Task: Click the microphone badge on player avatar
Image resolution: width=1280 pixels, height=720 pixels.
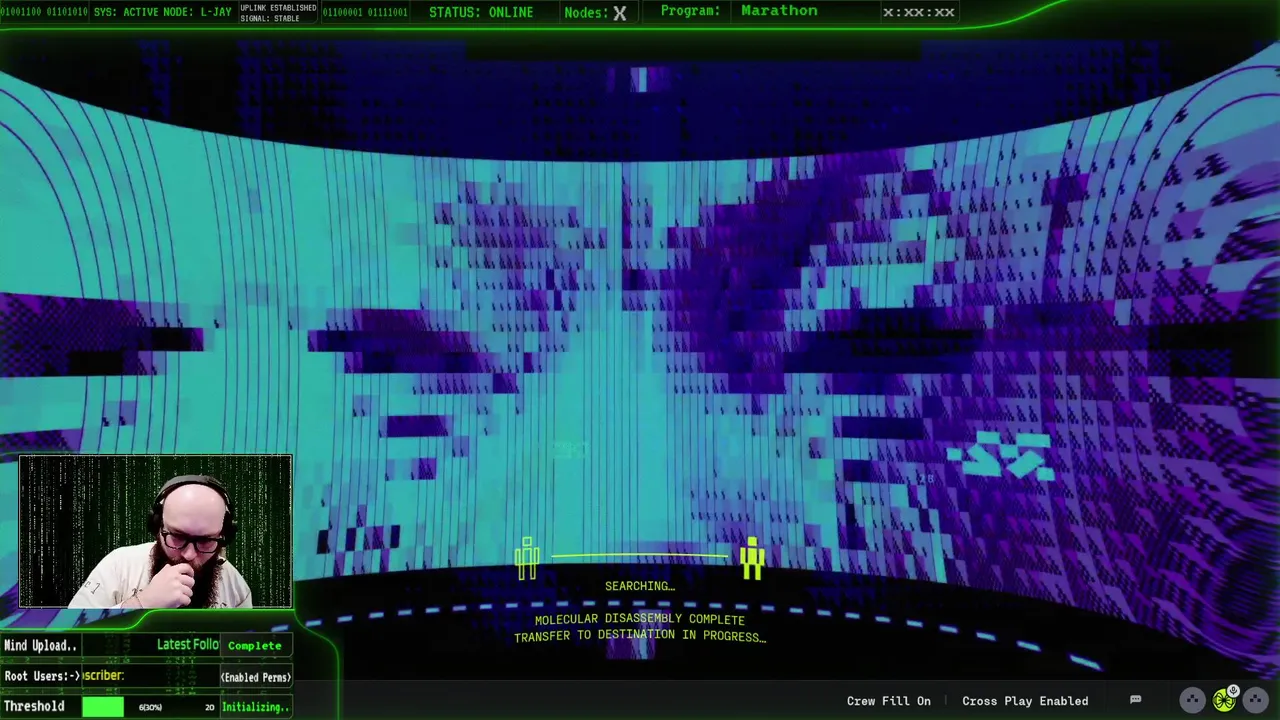Action: click(x=1234, y=691)
